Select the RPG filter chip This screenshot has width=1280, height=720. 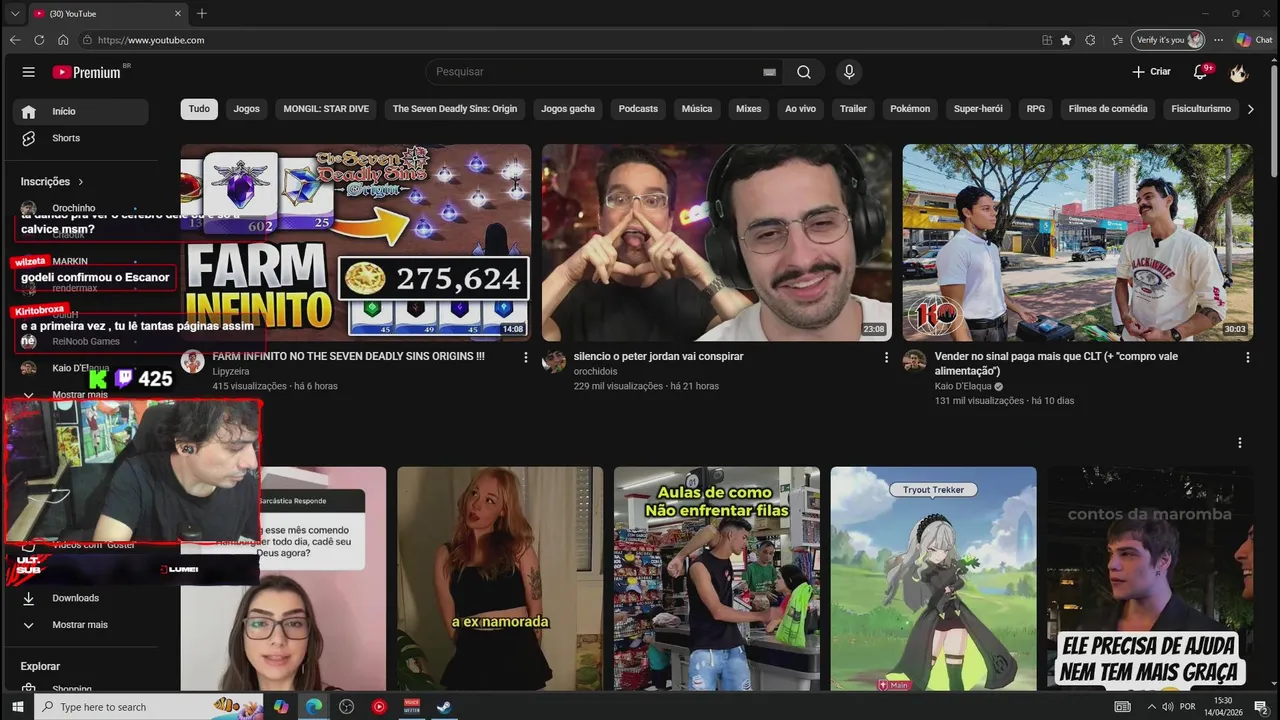coord(1036,108)
